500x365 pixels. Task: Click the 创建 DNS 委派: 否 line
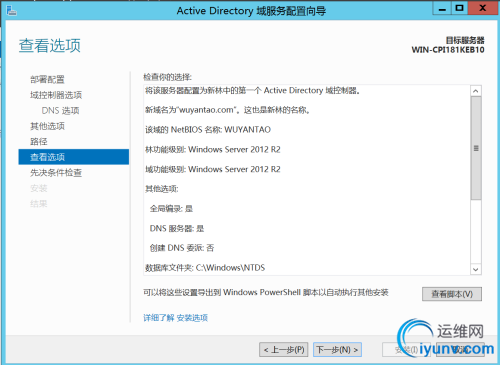pyautogui.click(x=182, y=248)
